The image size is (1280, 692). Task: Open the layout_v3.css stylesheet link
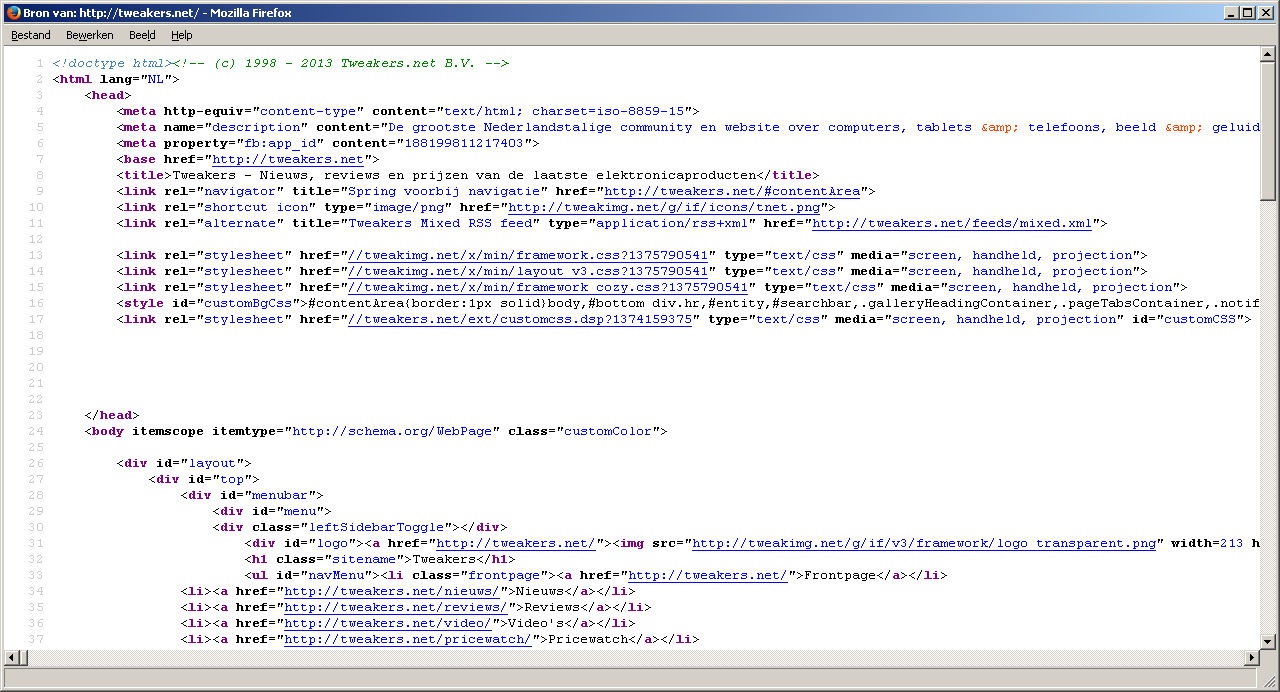[x=528, y=271]
